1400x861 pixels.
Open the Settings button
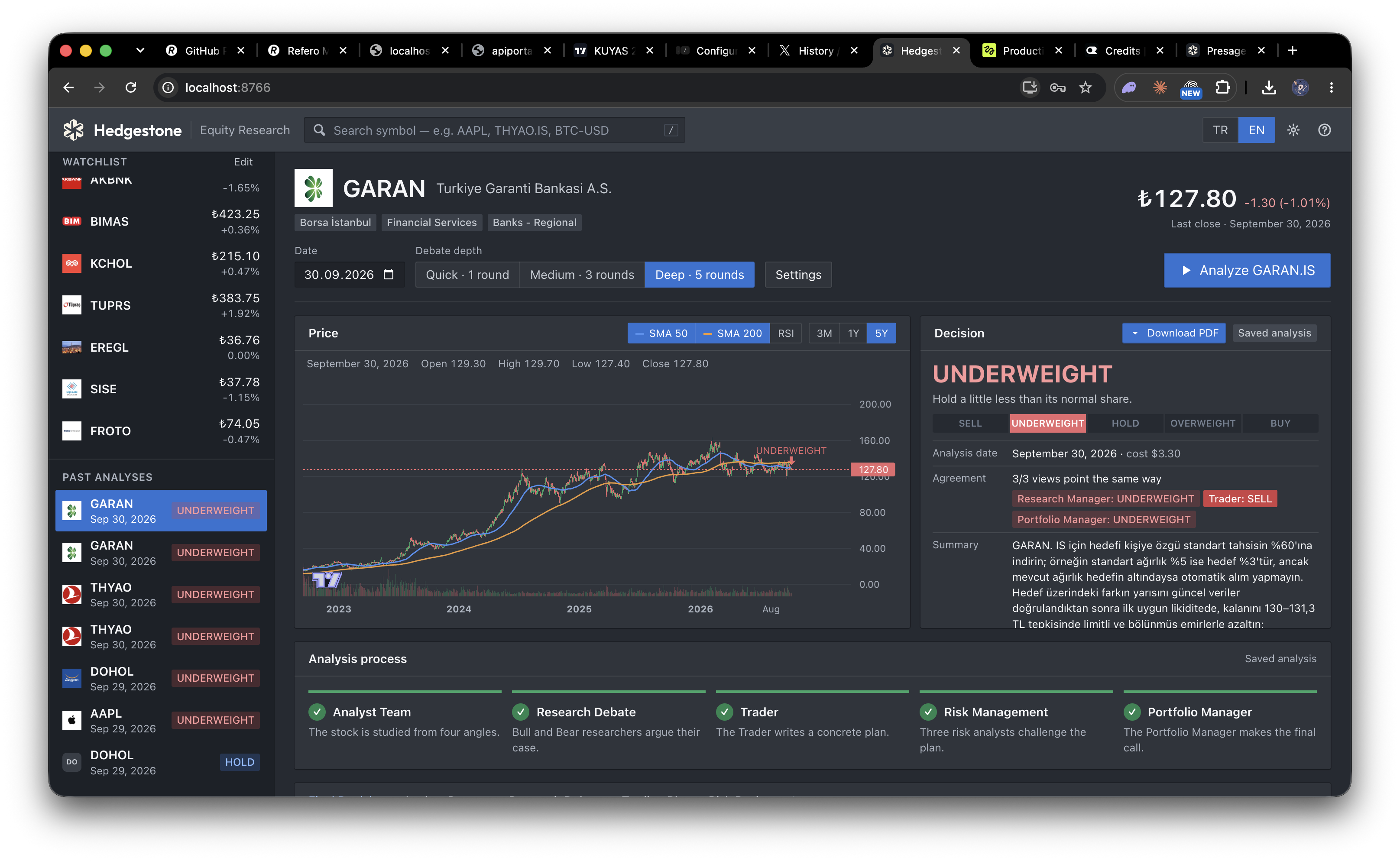pos(798,275)
